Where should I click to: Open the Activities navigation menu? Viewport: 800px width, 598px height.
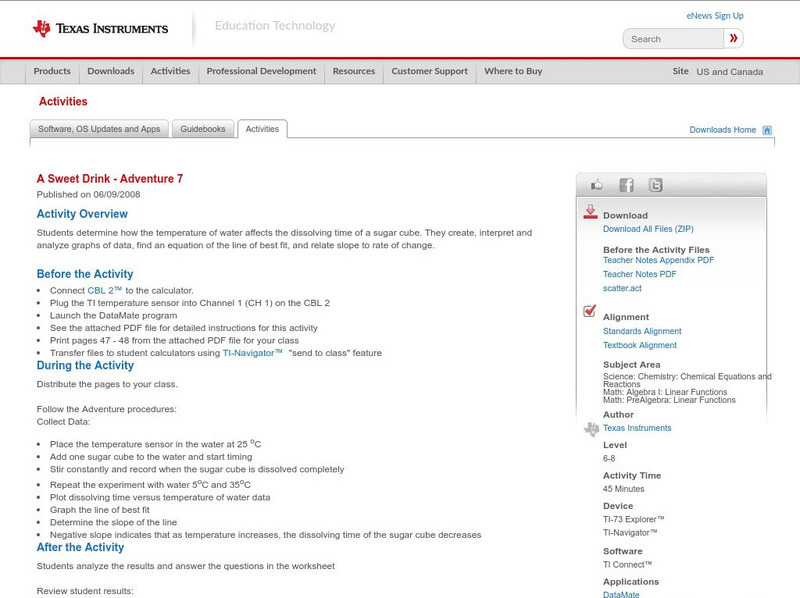pos(170,71)
